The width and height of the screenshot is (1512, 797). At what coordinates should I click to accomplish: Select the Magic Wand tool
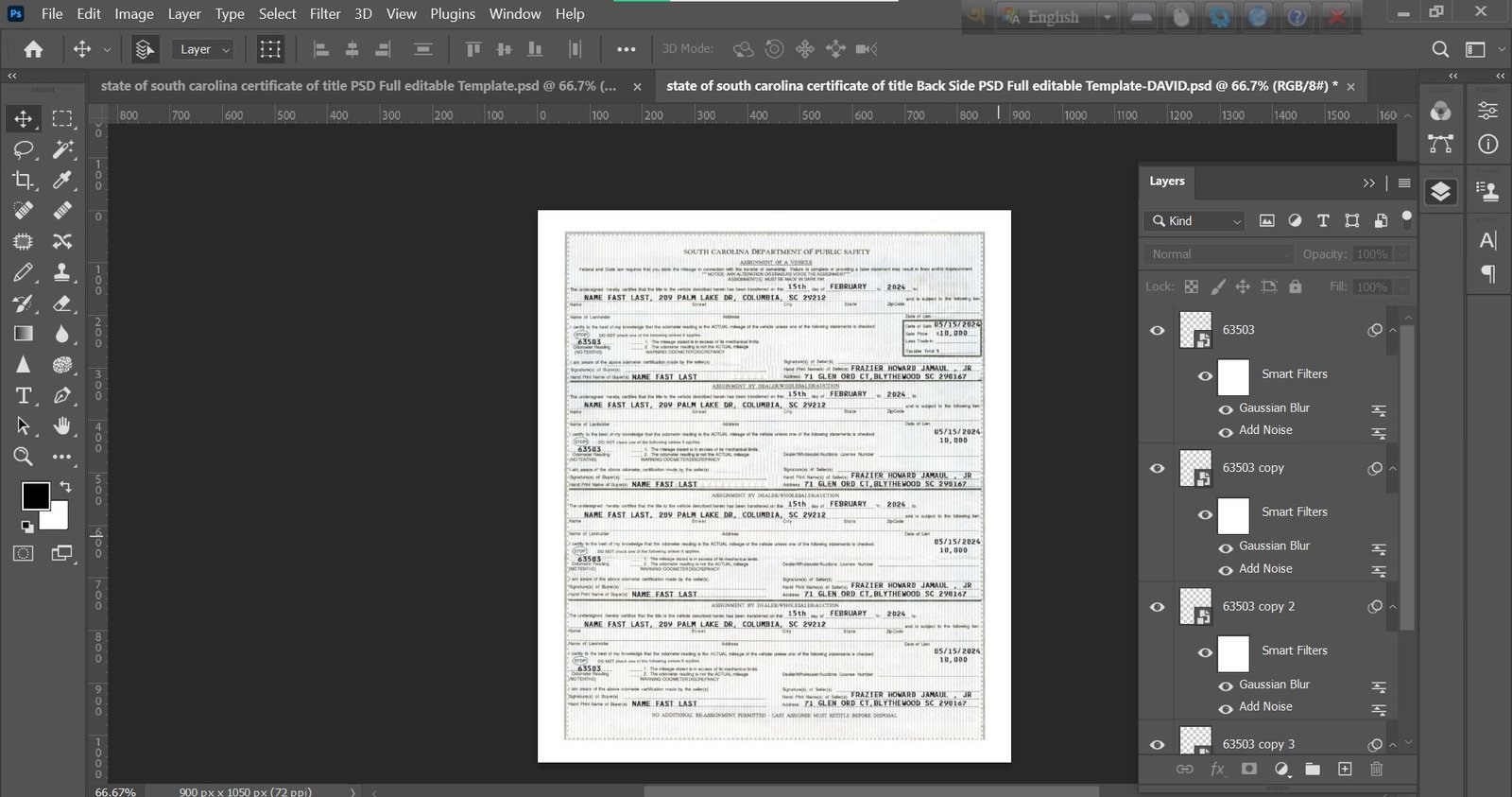62,149
